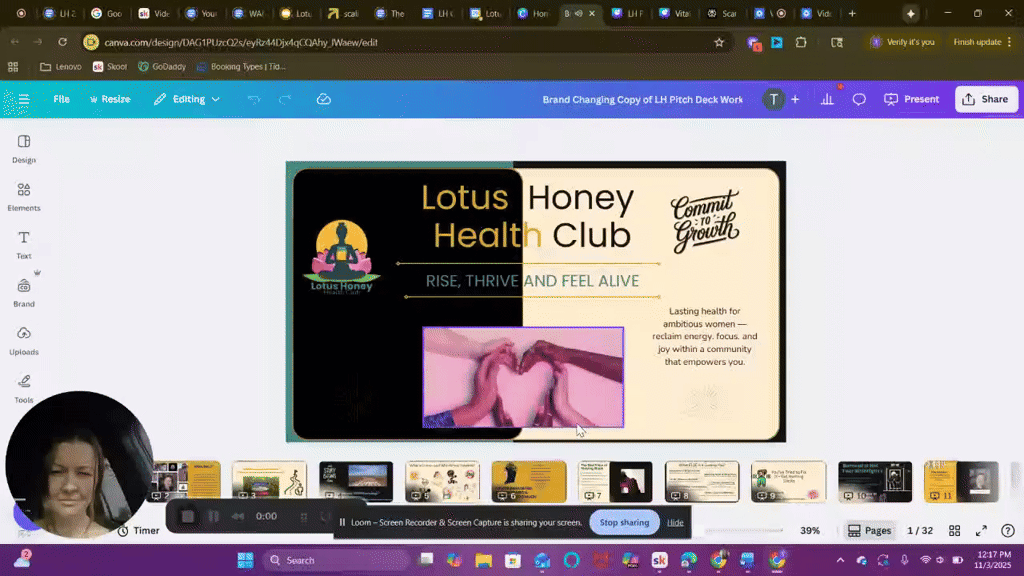Open the Tools sidebar panel
This screenshot has height=576, width=1024.
[24, 389]
